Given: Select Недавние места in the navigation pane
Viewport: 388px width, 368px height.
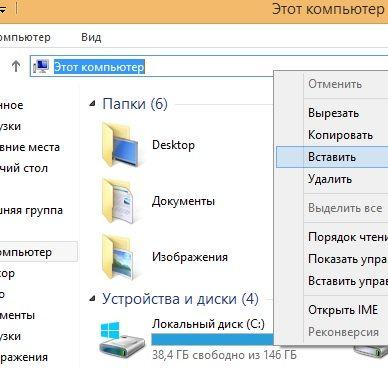Looking at the screenshot, I should tap(30, 147).
